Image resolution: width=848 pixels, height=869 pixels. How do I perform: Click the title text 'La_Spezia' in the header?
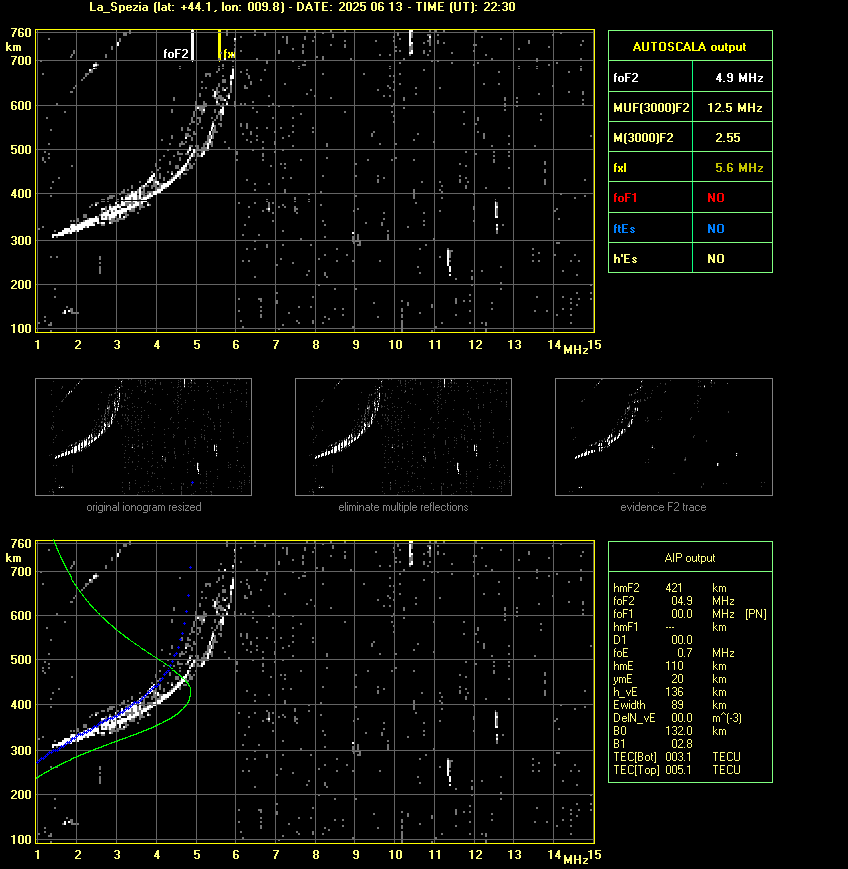click(119, 7)
